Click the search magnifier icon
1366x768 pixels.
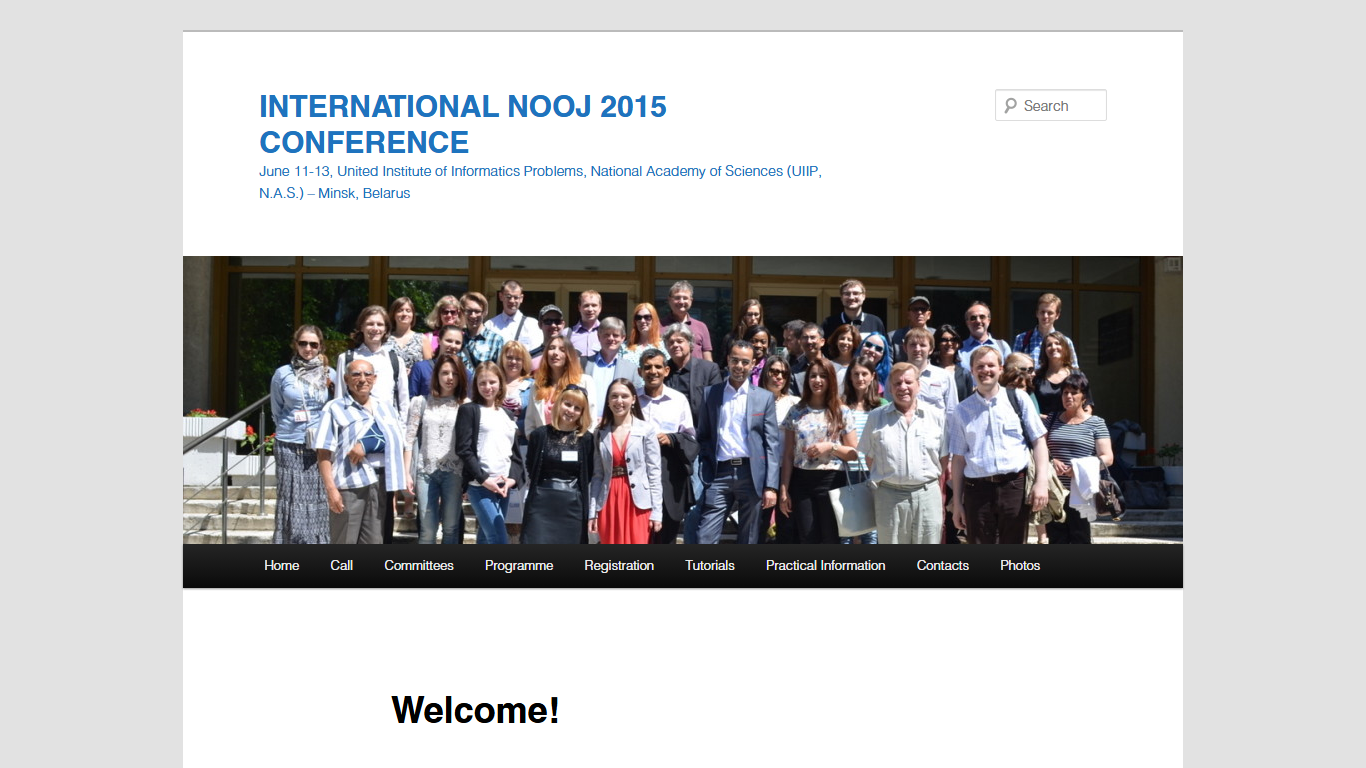[1010, 105]
